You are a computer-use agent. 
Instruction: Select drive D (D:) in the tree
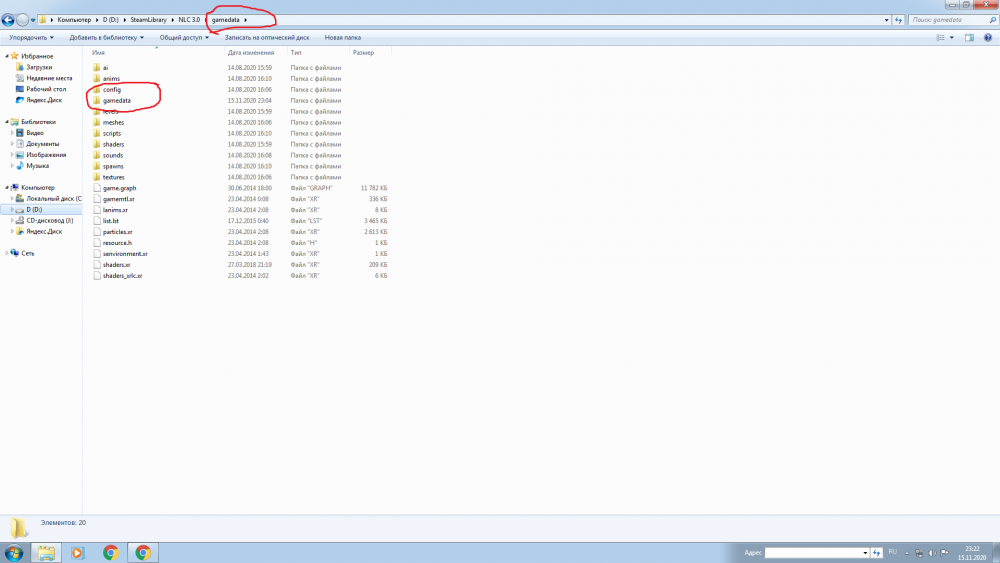[x=34, y=210]
